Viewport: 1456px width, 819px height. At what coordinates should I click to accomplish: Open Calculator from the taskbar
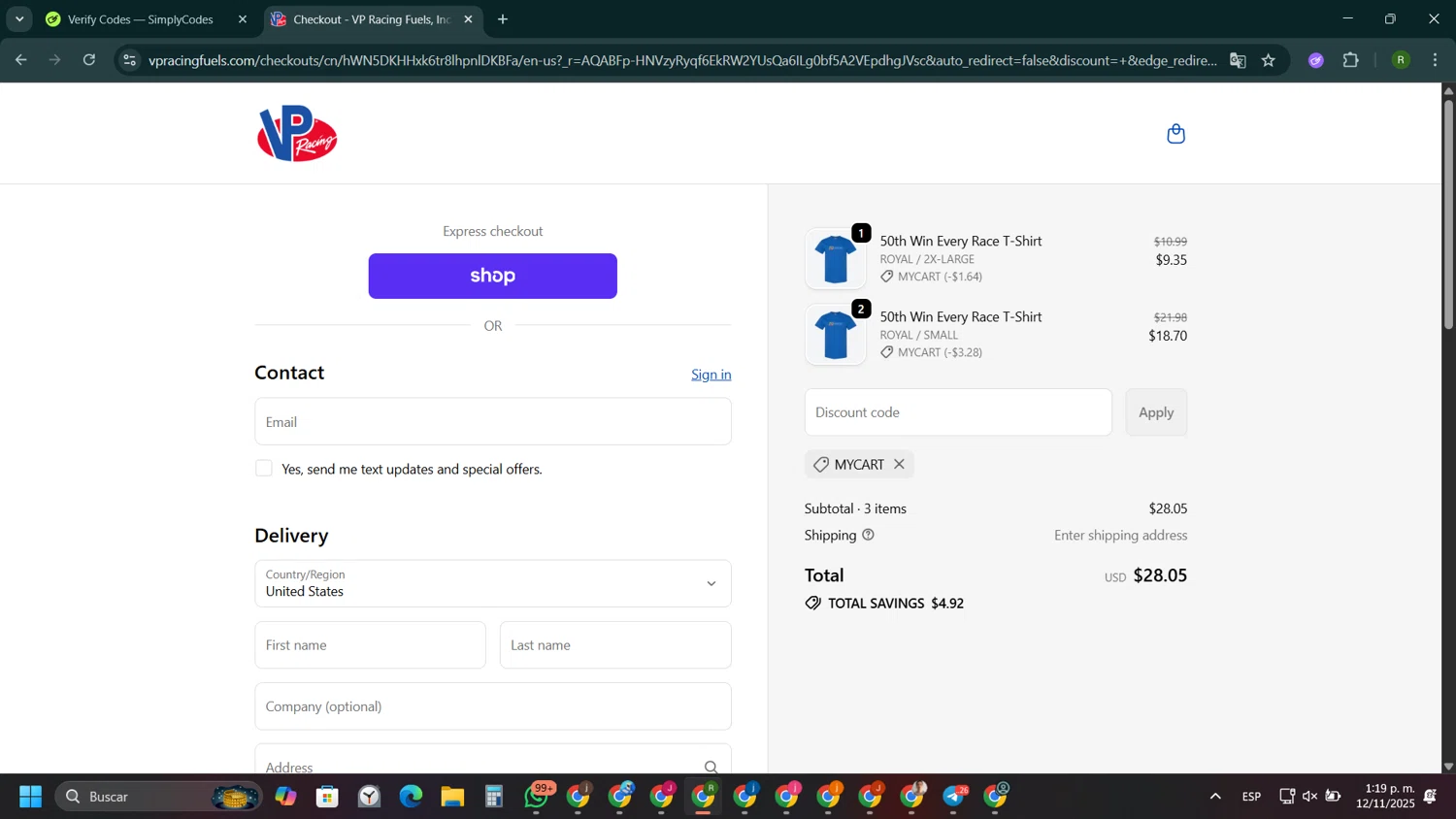click(494, 797)
